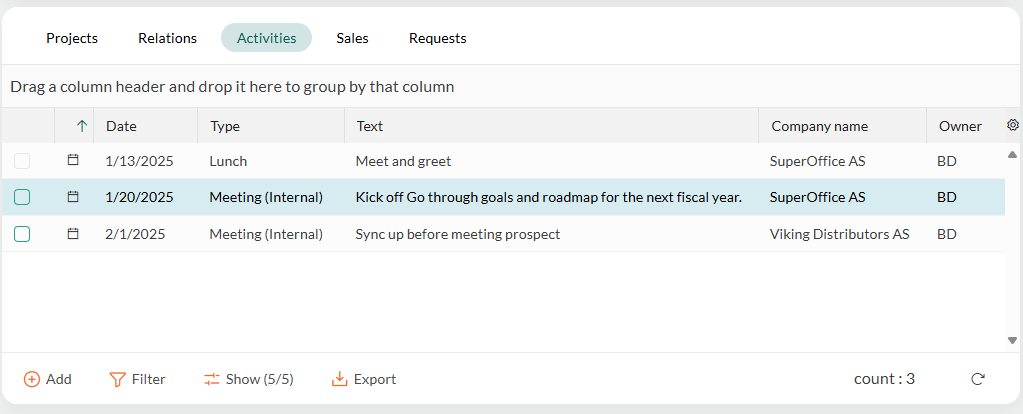The image size is (1023, 414).
Task: Toggle the ascending sort arrow column header
Action: coord(82,126)
